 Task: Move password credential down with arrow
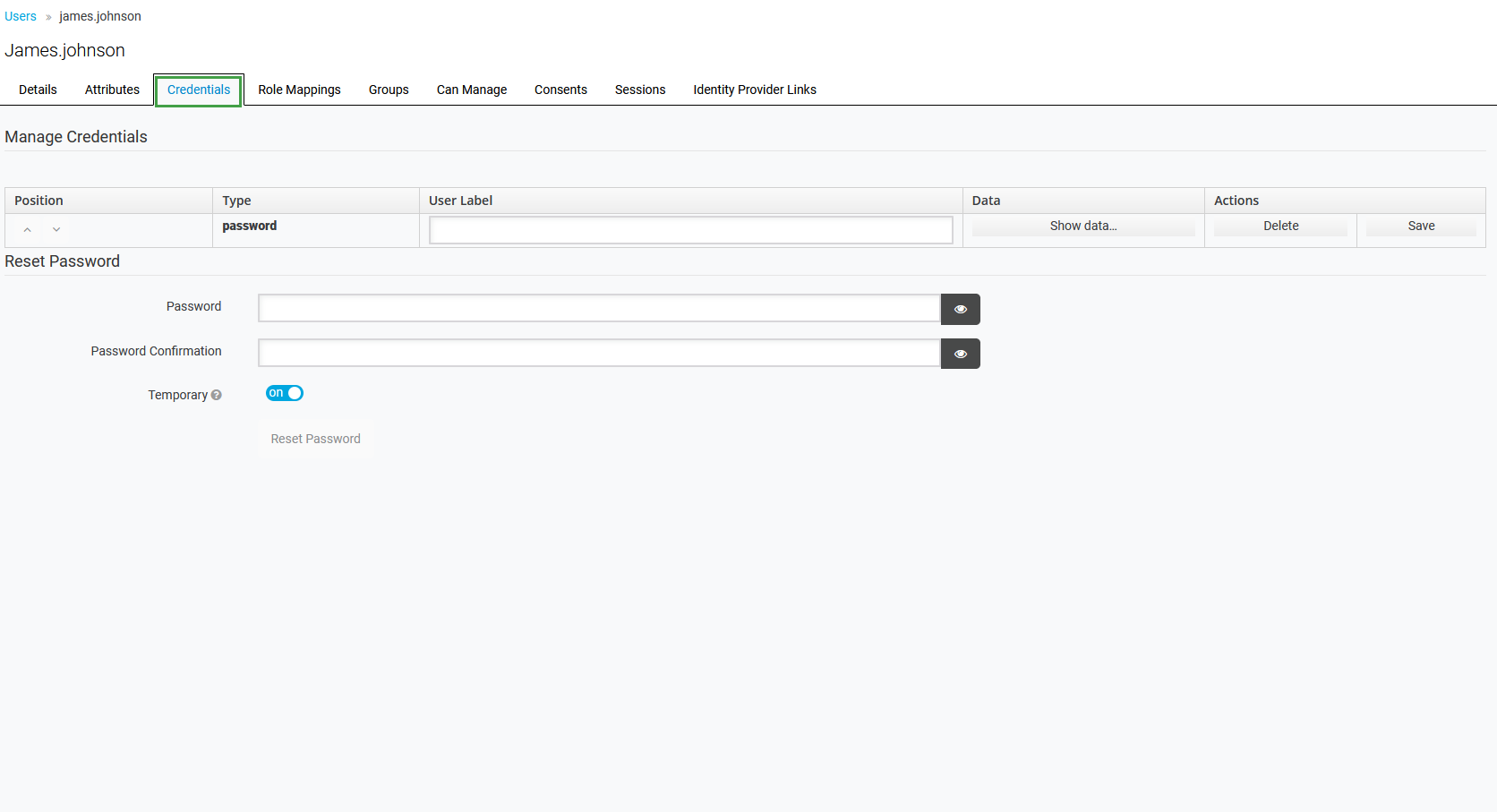click(x=56, y=230)
